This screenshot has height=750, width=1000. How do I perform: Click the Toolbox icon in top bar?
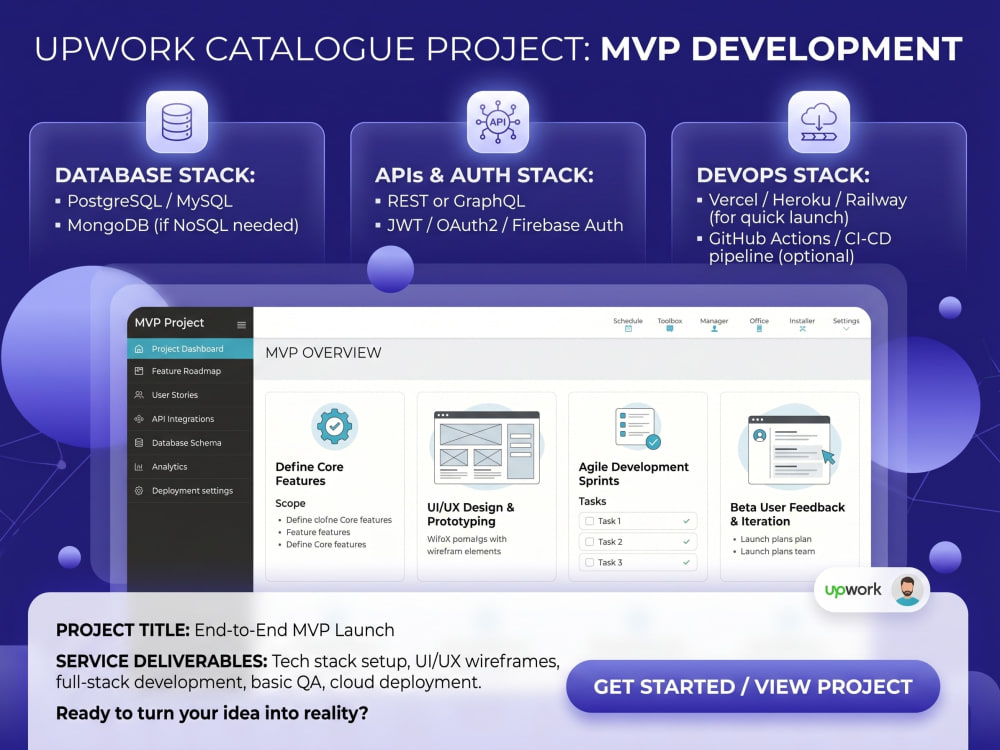[x=670, y=329]
